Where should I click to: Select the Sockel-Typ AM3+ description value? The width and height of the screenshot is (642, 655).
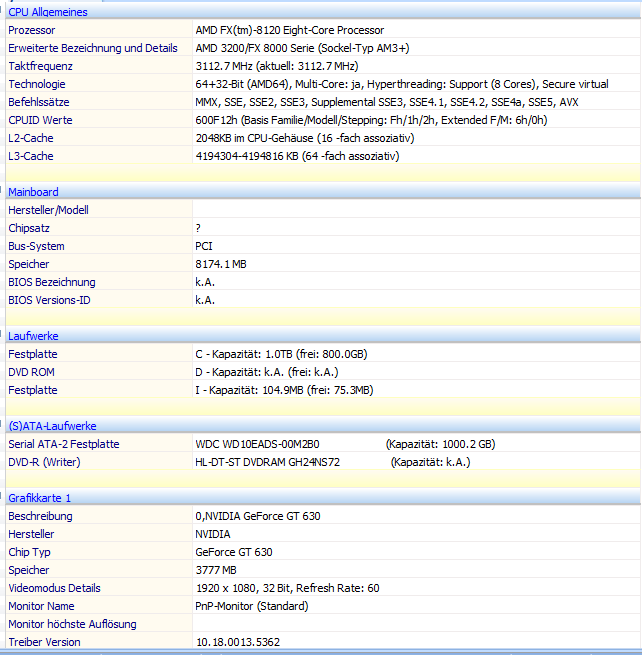302,48
